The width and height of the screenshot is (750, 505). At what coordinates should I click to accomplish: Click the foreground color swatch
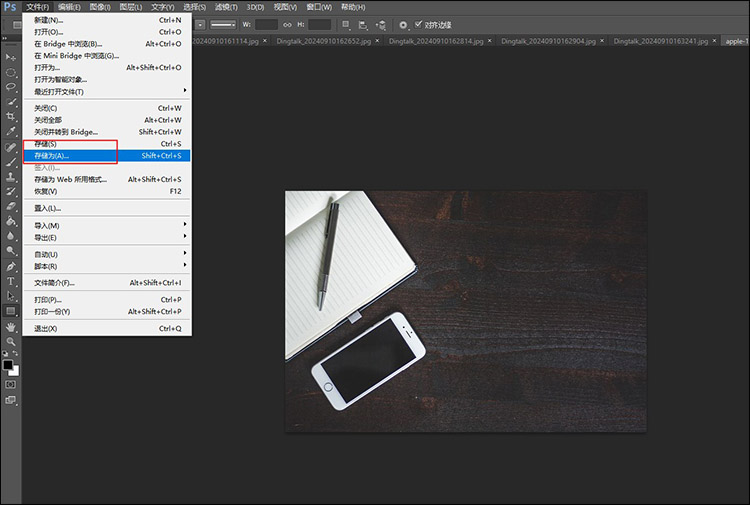click(8, 365)
